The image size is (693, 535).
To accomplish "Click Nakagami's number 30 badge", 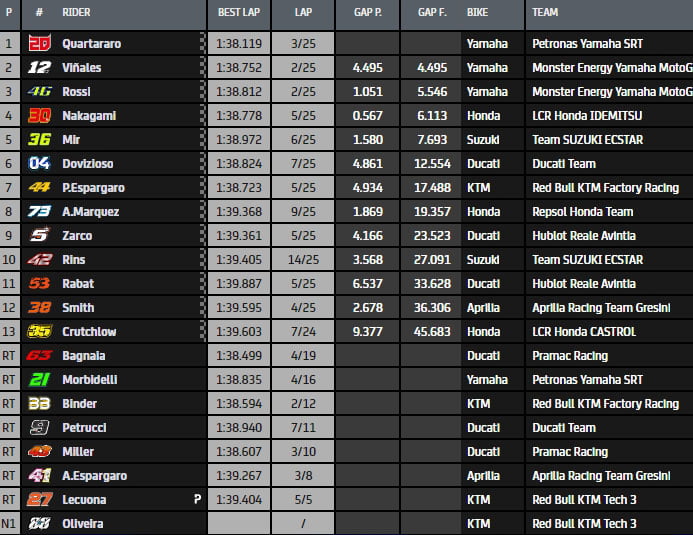I will coord(39,115).
